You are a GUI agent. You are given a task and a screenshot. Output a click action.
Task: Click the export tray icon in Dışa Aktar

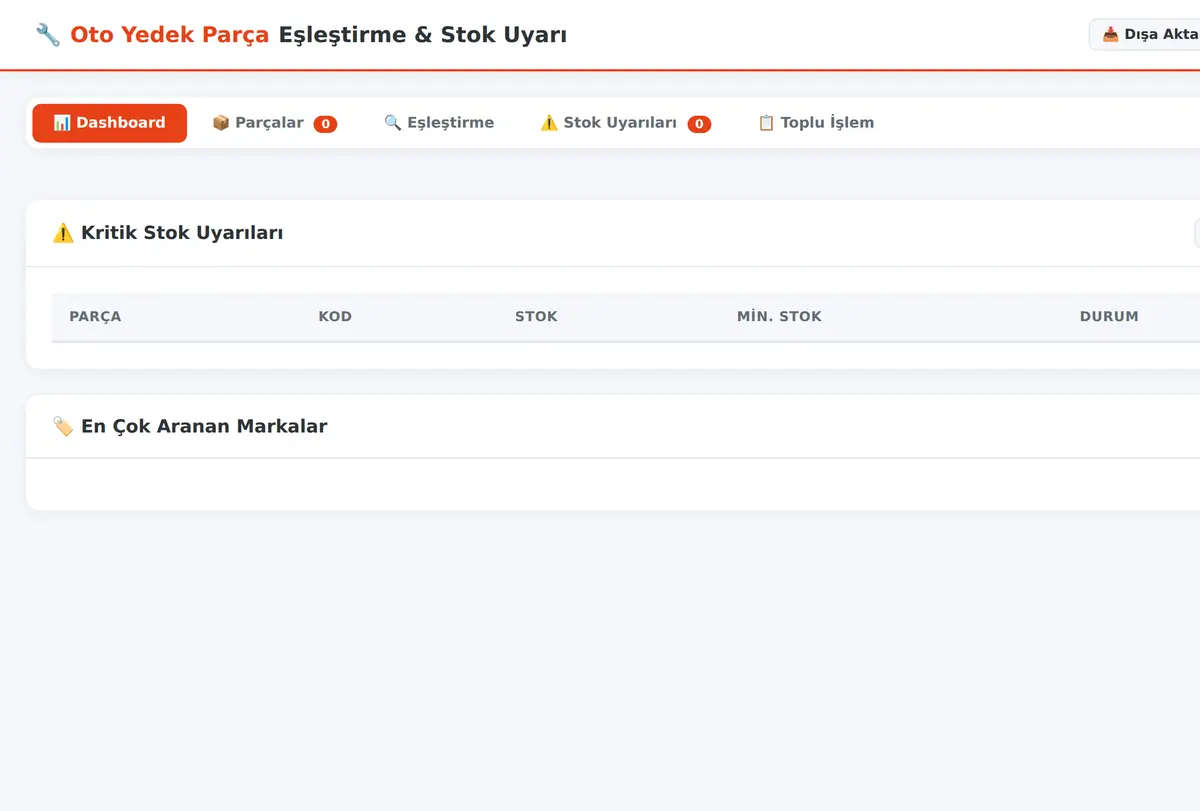click(1110, 34)
